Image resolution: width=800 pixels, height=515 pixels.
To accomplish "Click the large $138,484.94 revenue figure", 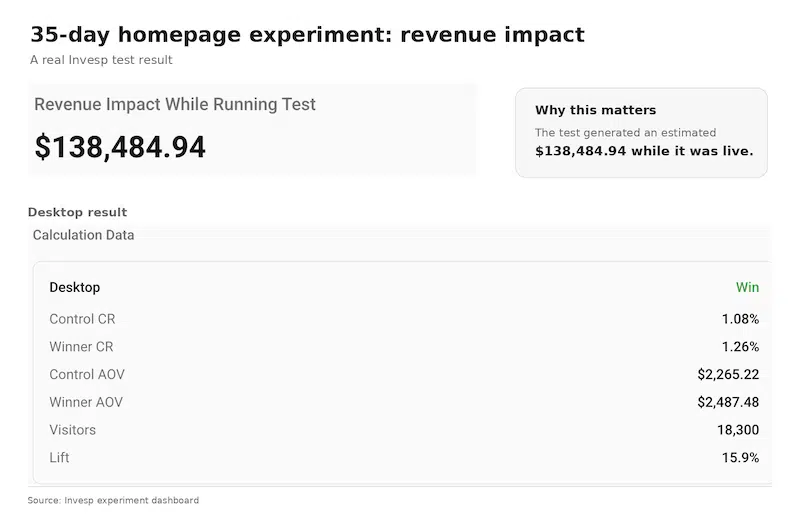I will (x=120, y=147).
